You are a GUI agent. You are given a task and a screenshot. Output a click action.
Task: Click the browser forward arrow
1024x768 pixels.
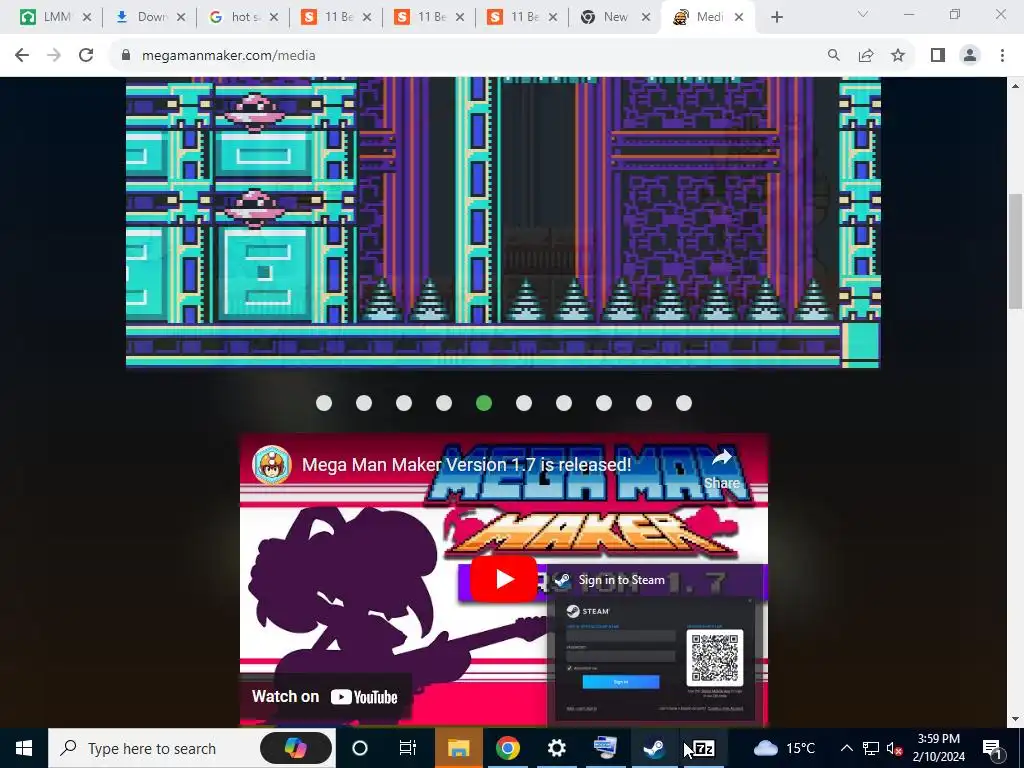(54, 56)
